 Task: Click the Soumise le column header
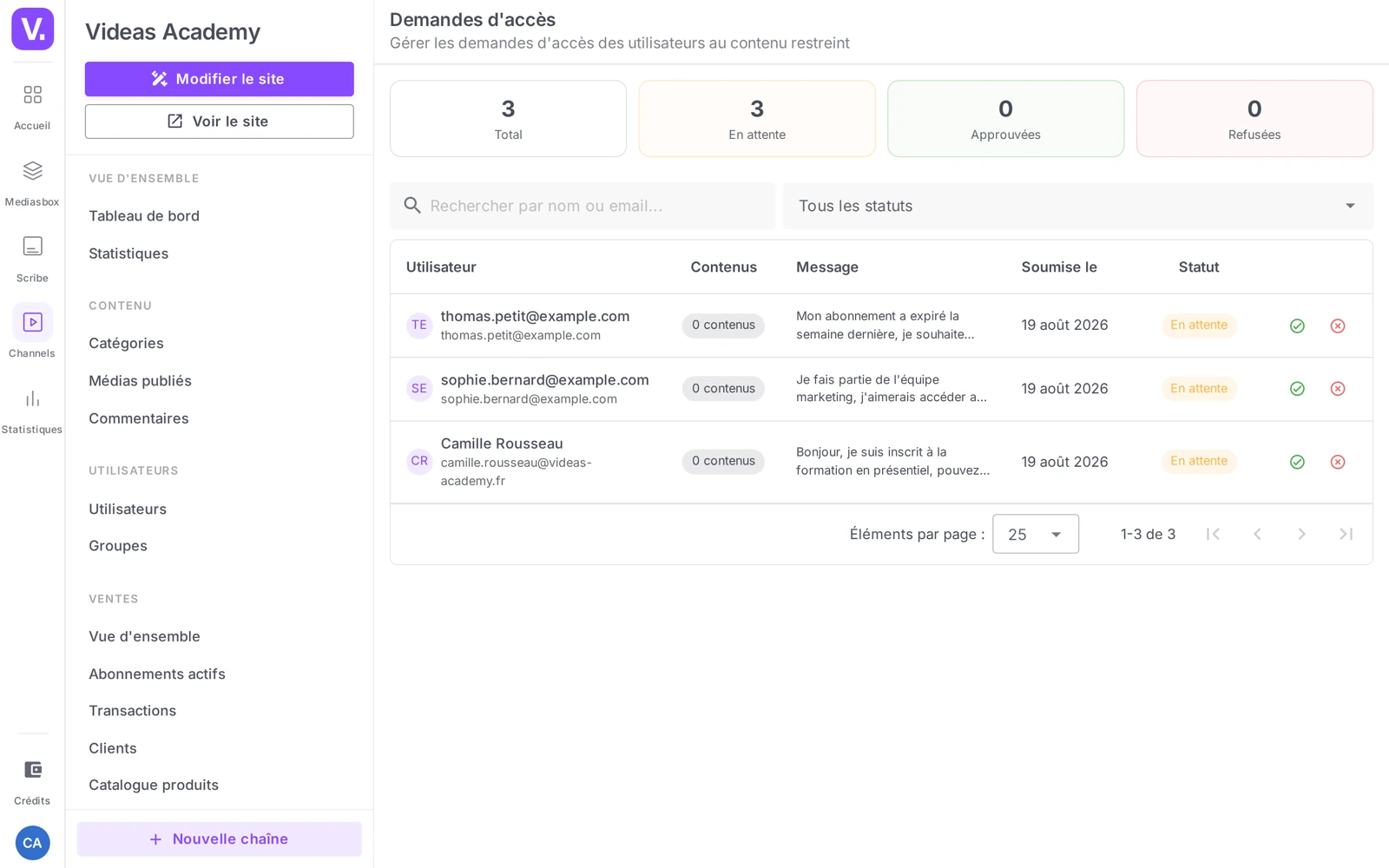(x=1059, y=267)
